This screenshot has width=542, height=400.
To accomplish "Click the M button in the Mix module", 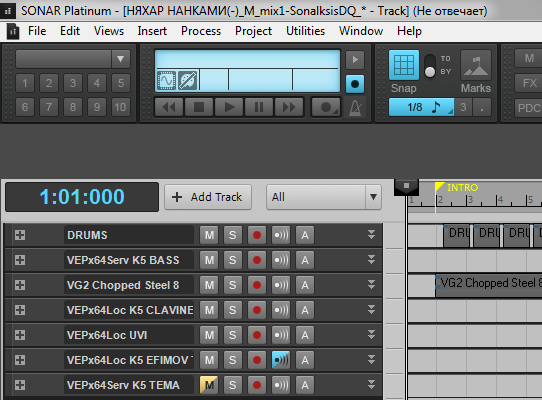I will click(x=529, y=58).
